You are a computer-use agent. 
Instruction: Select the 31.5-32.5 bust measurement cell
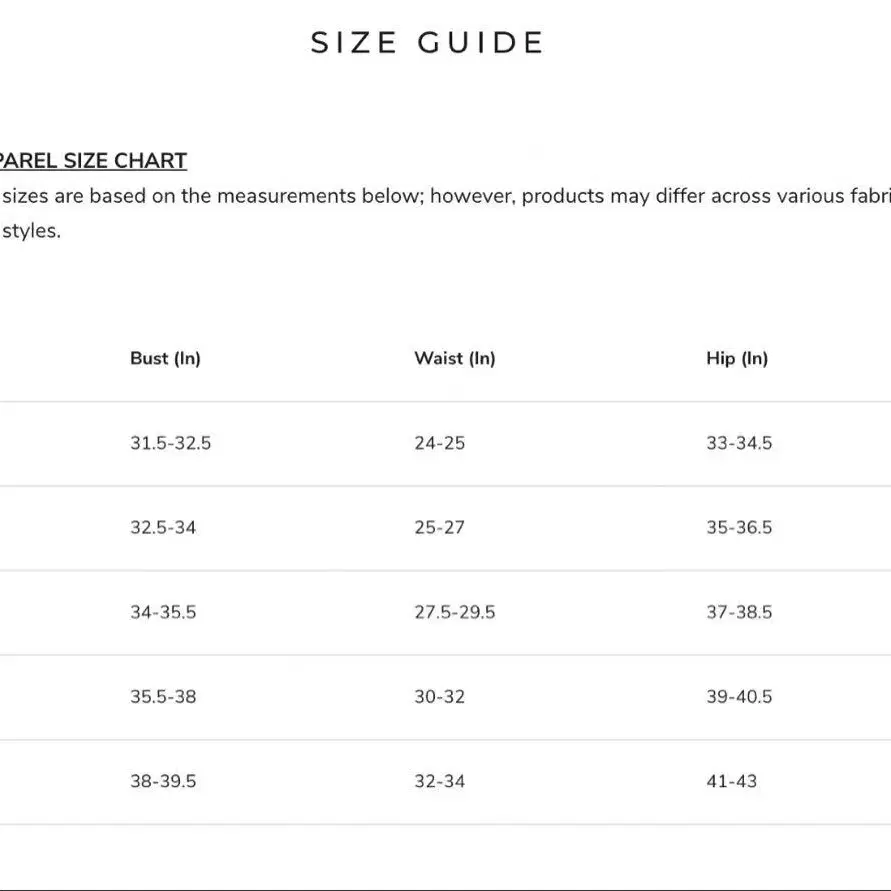[170, 443]
